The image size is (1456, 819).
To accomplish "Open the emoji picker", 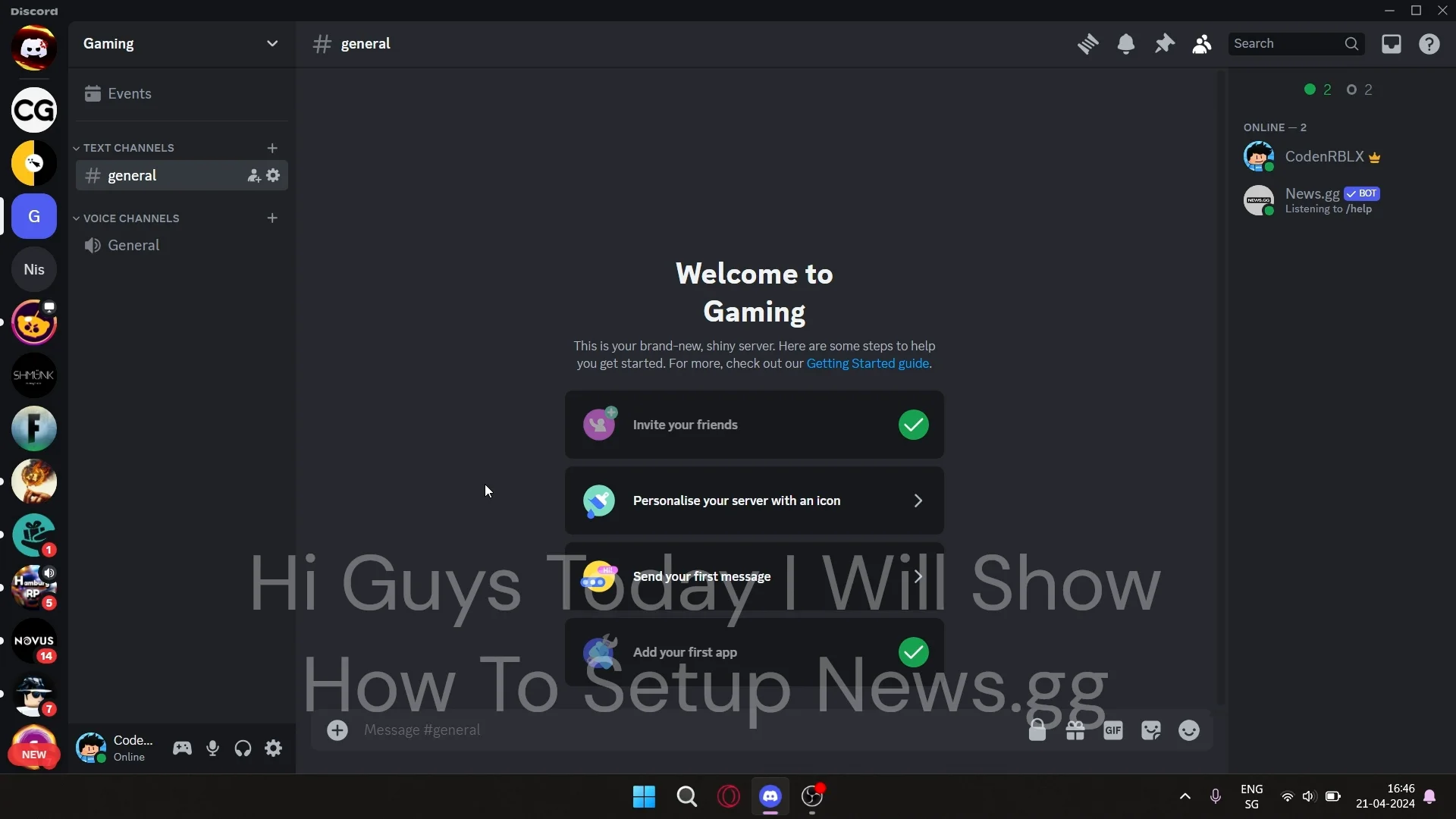I will click(x=1190, y=730).
